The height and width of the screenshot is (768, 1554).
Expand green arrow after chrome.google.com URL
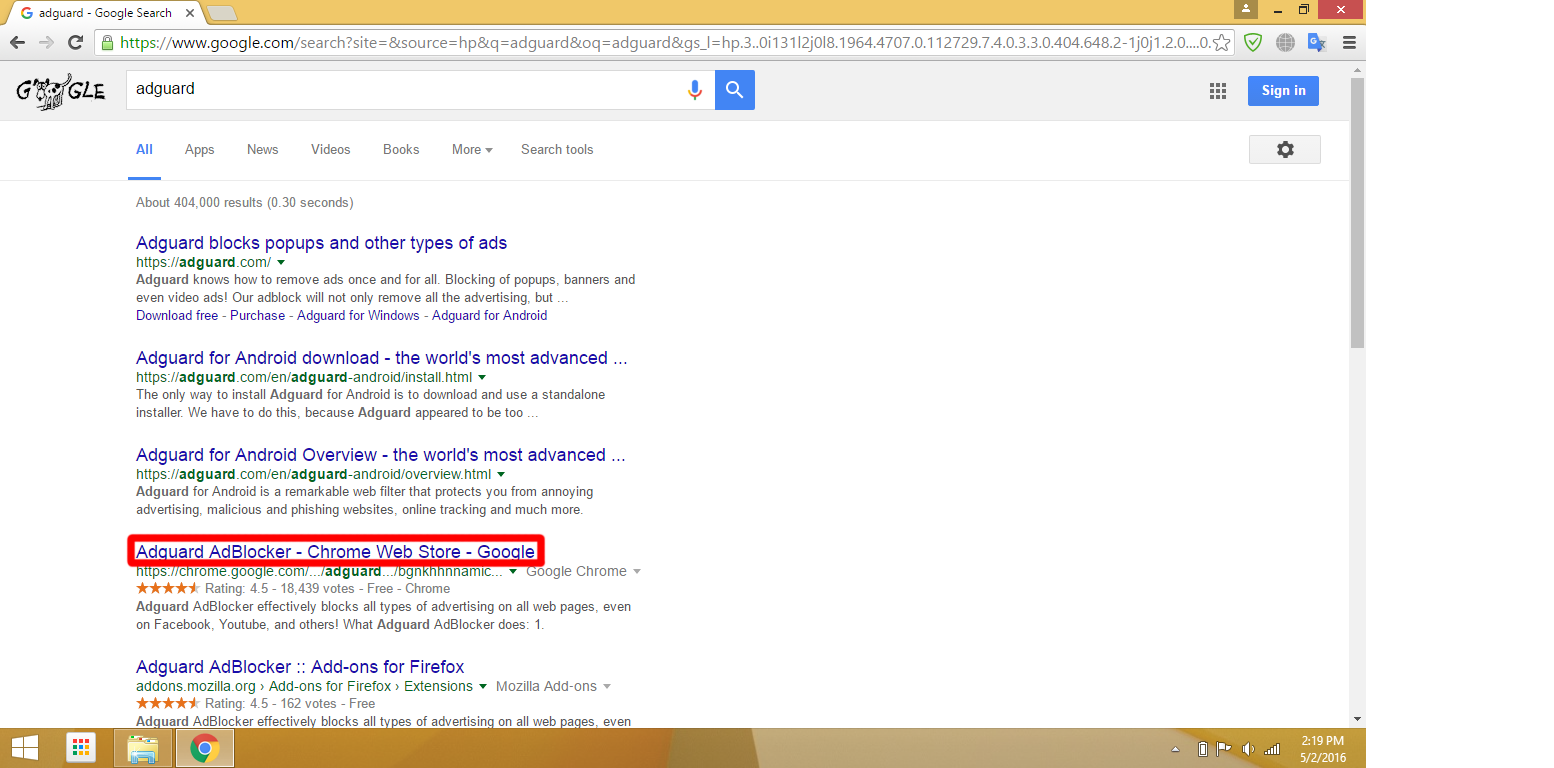pyautogui.click(x=513, y=572)
